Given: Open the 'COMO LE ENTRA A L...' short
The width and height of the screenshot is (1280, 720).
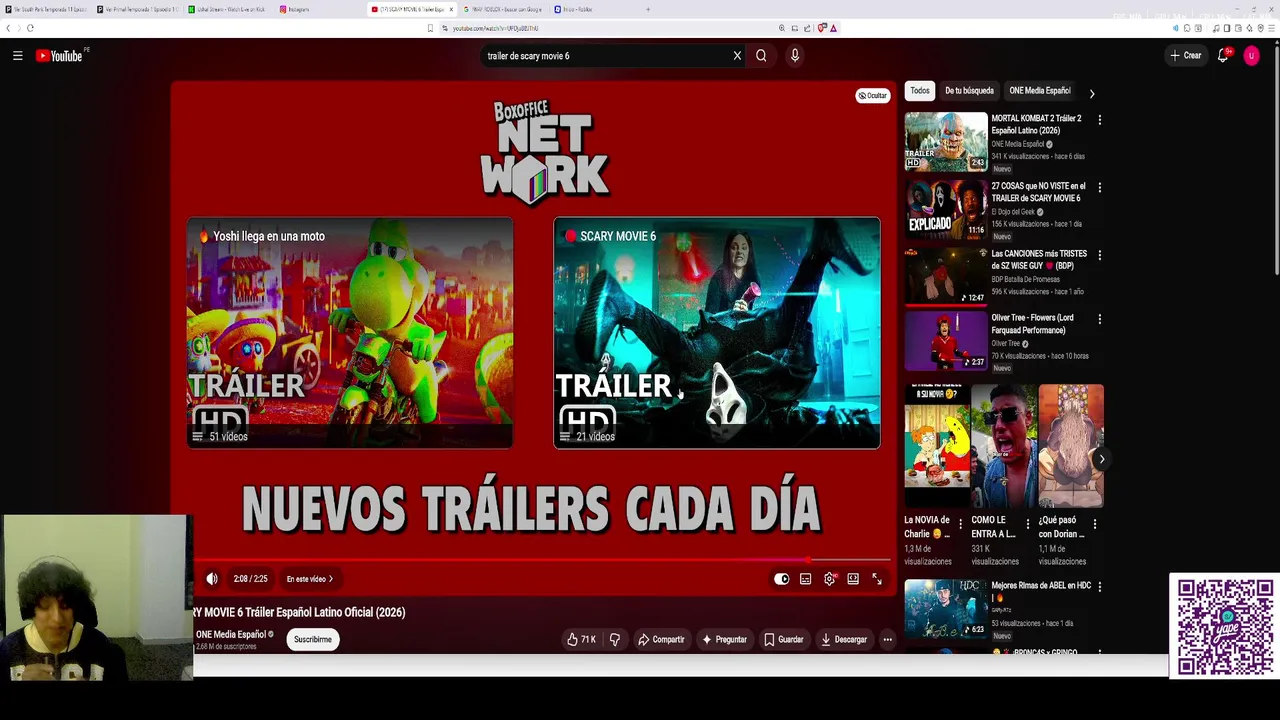Looking at the screenshot, I should [x=1004, y=446].
